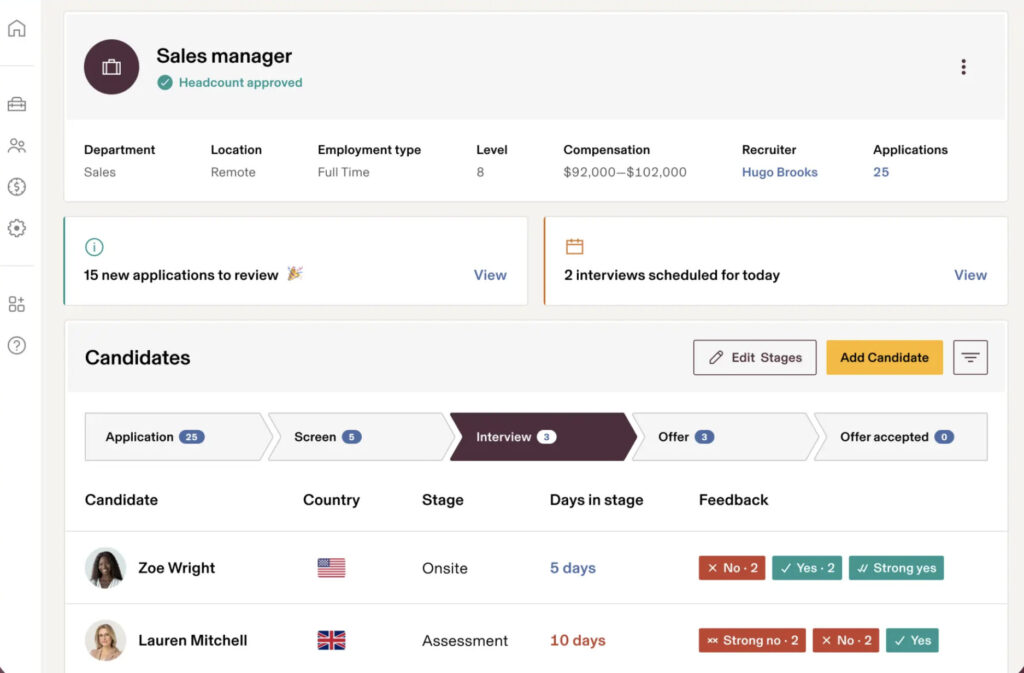1024x673 pixels.
Task: Click the round briefcase job icon
Action: tap(112, 67)
